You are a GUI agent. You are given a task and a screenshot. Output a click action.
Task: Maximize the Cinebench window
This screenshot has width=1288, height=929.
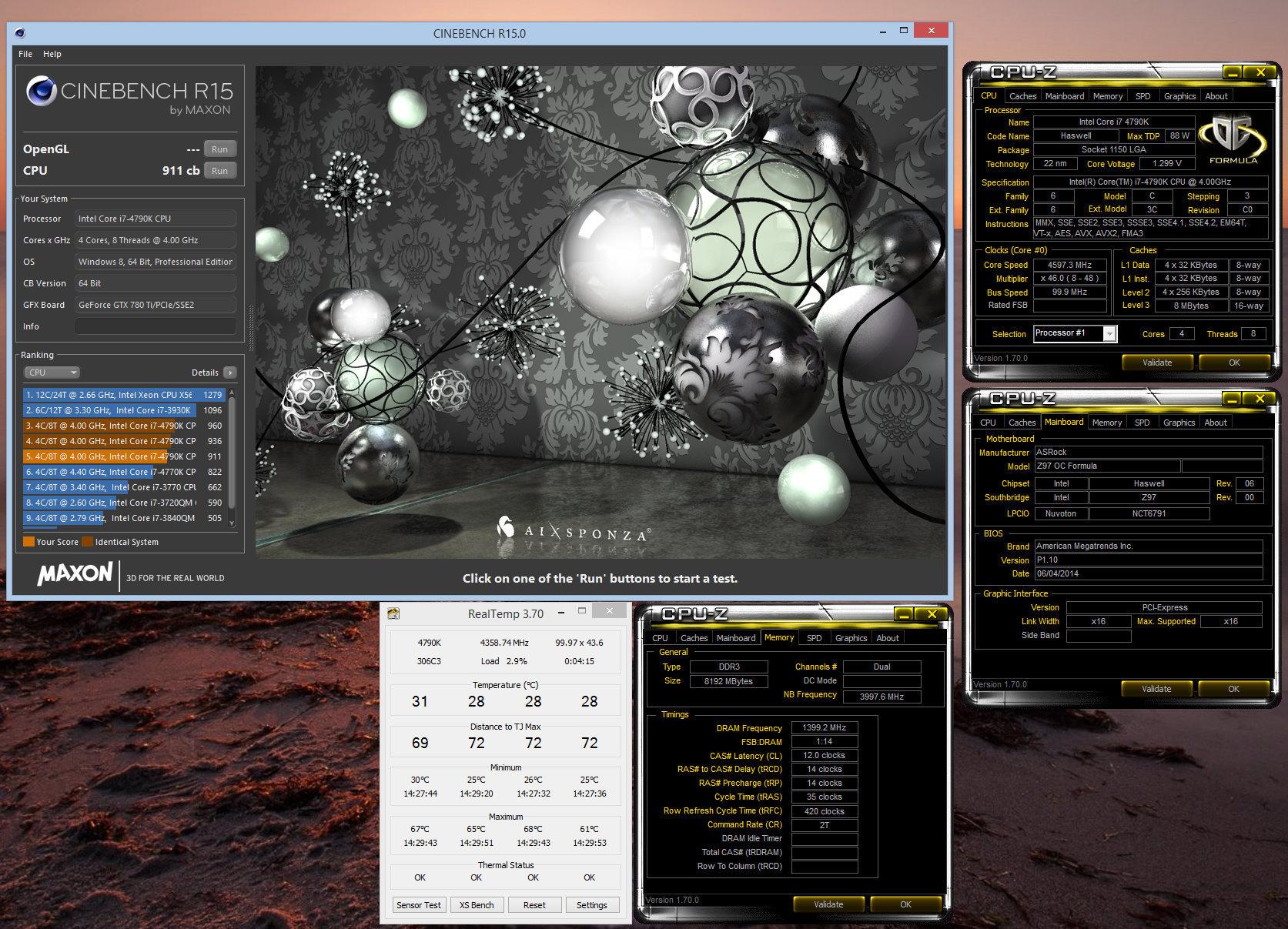pos(904,31)
